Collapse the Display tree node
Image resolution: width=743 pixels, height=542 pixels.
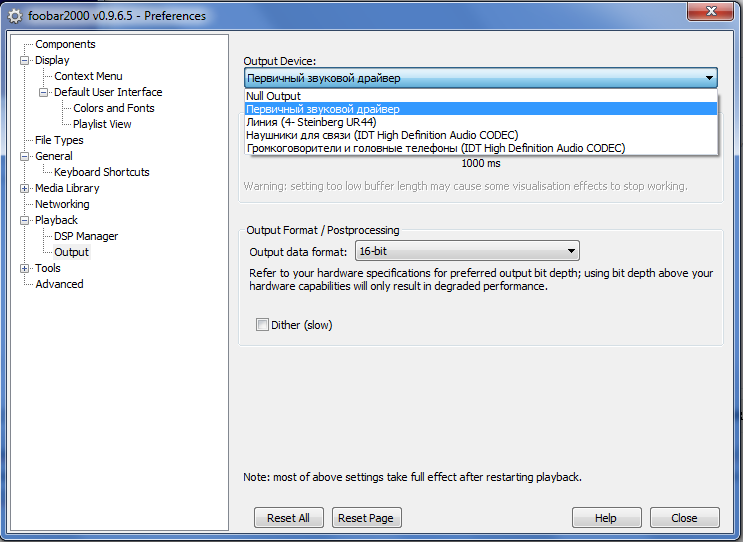(24, 61)
